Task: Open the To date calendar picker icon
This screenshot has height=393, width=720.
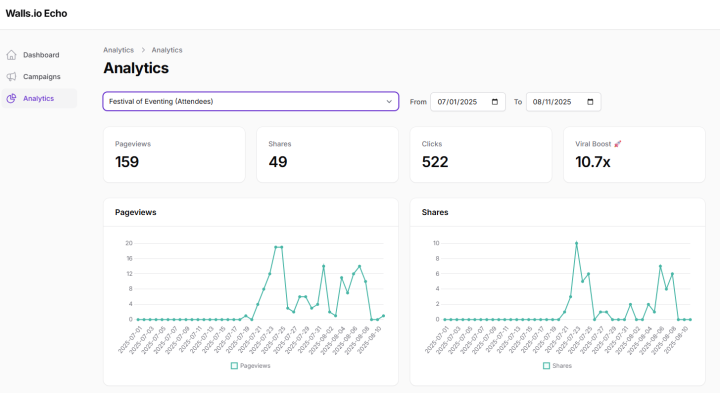Action: (590, 102)
